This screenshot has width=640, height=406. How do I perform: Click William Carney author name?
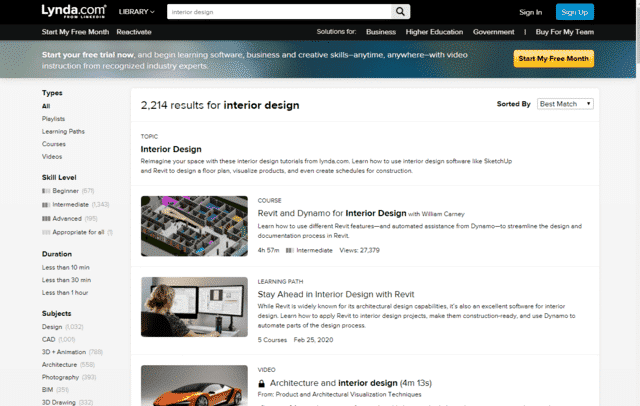[x=443, y=214]
